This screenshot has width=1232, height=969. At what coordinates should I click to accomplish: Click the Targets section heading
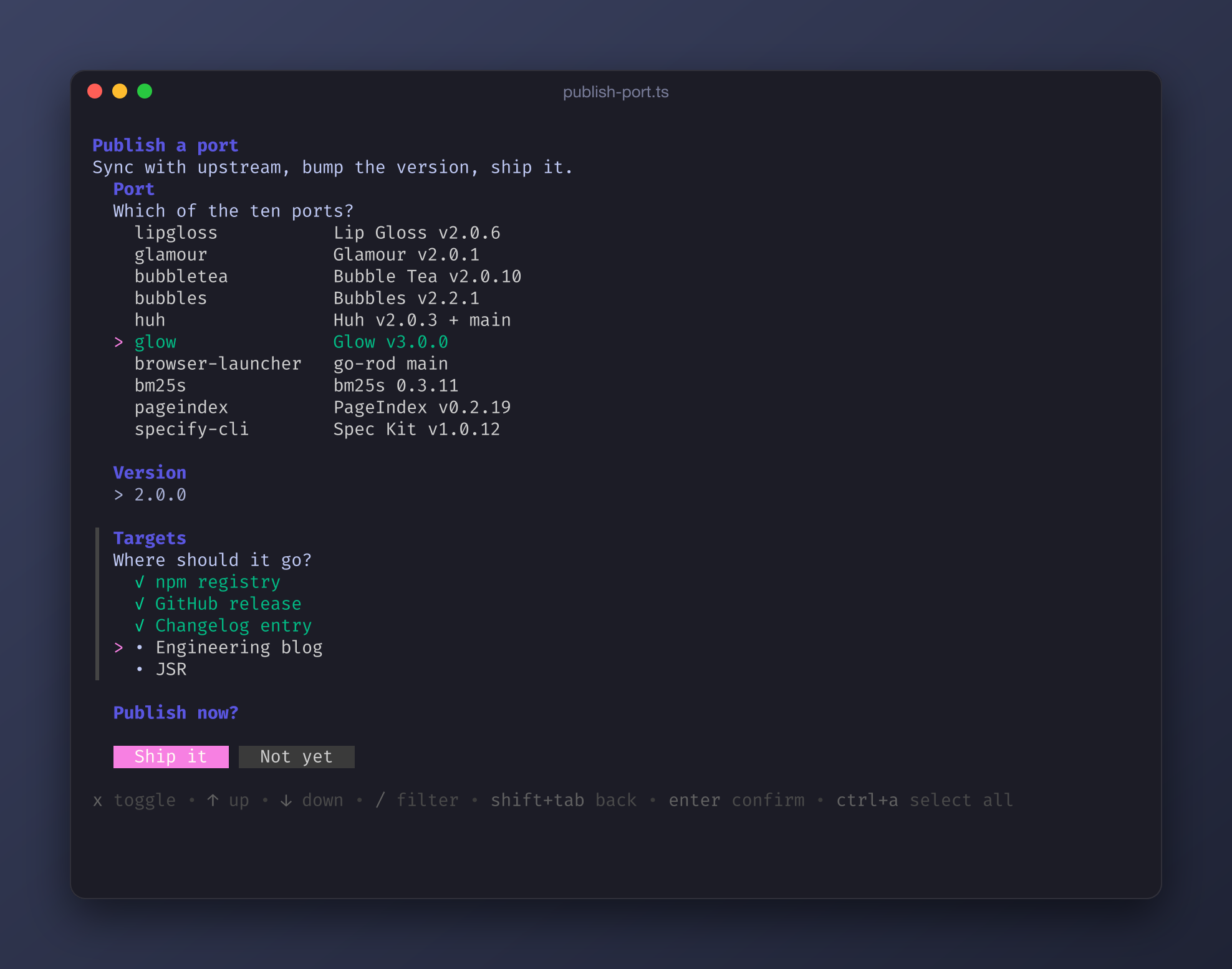pyautogui.click(x=150, y=538)
